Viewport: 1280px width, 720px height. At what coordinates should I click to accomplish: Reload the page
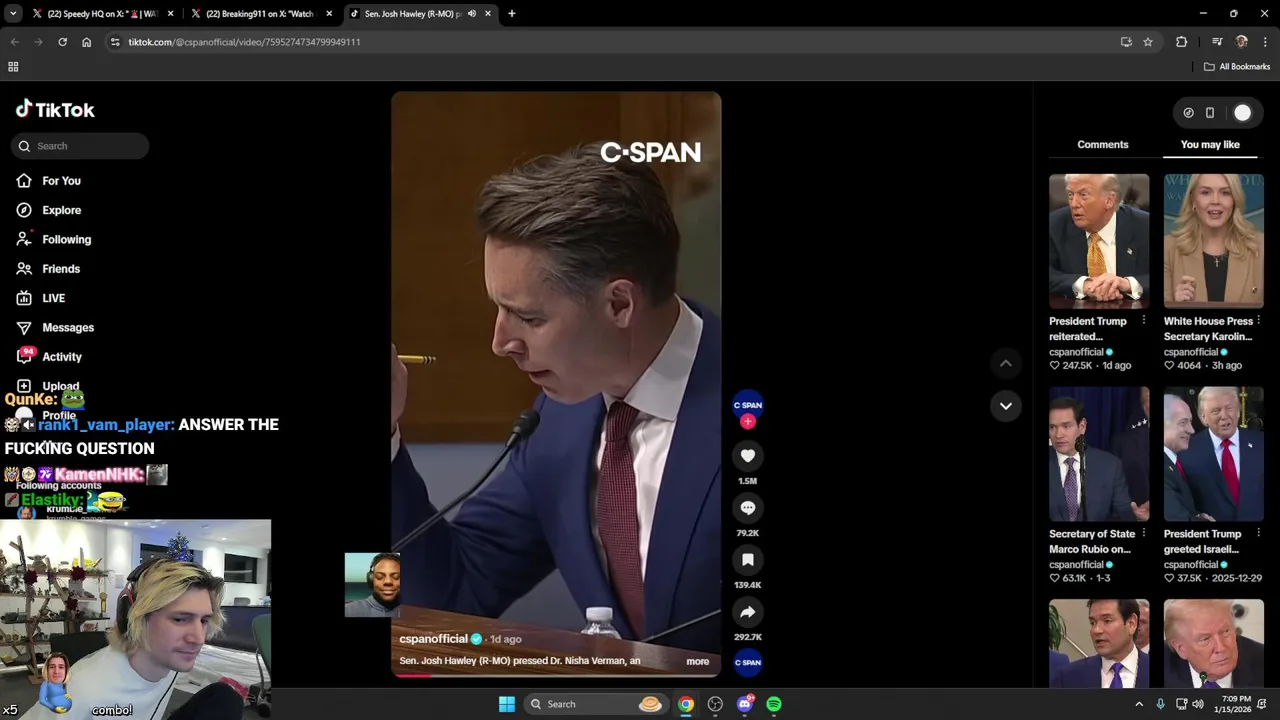pos(62,42)
